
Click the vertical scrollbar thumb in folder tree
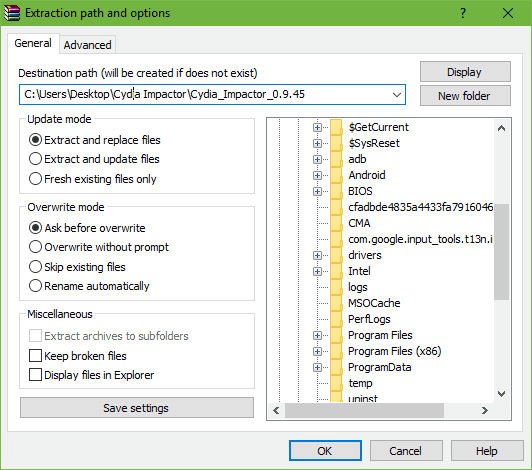501,252
